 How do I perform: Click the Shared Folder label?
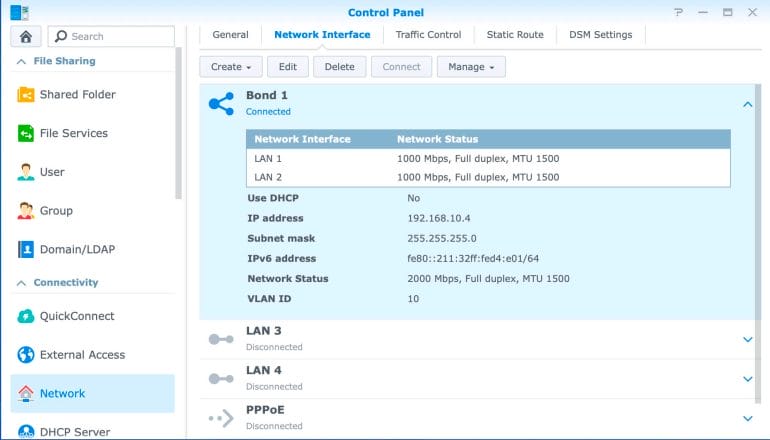(x=78, y=94)
